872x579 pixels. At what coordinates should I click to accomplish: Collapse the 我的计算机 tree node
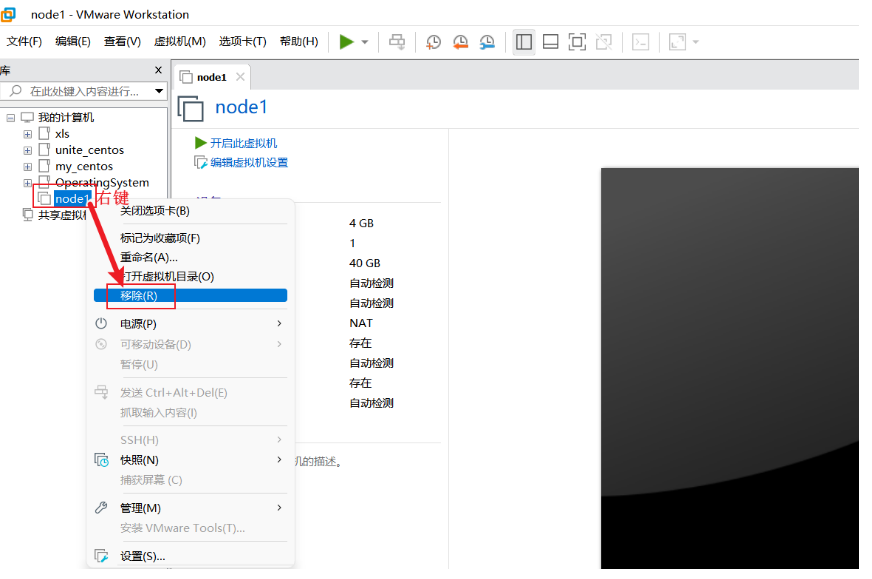click(11, 118)
